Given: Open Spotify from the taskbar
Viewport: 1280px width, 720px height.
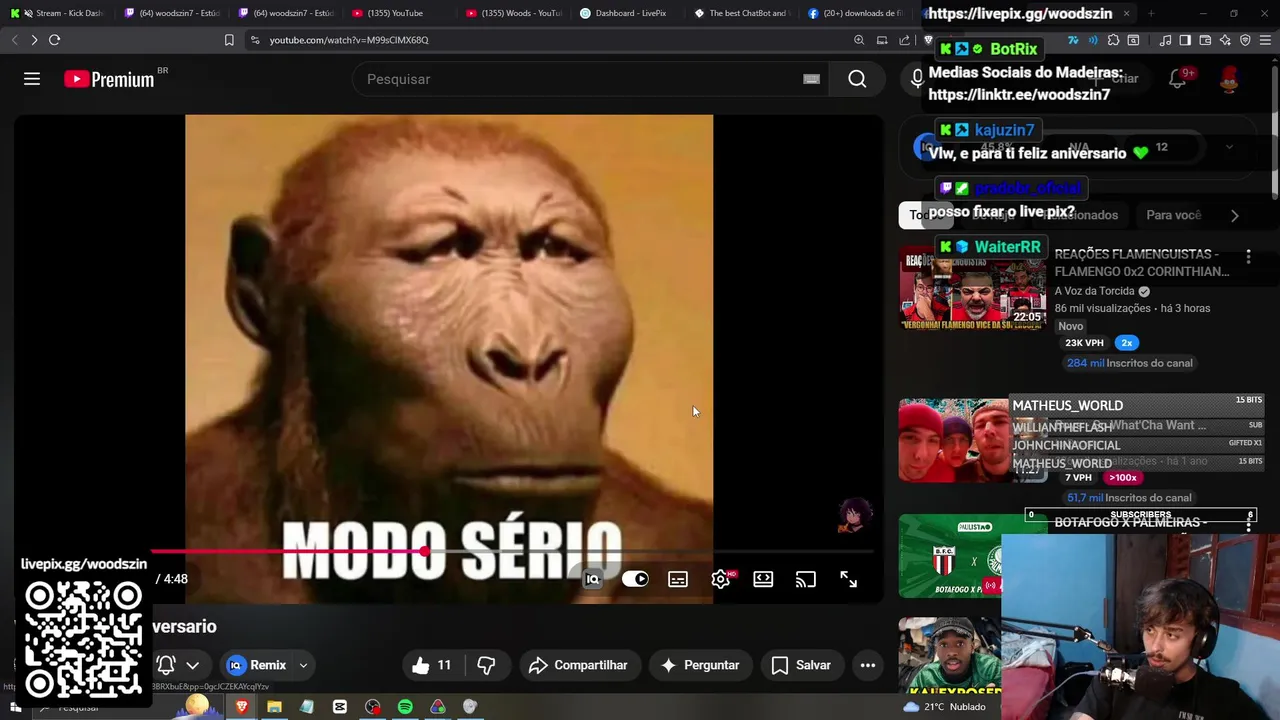Looking at the screenshot, I should (405, 707).
